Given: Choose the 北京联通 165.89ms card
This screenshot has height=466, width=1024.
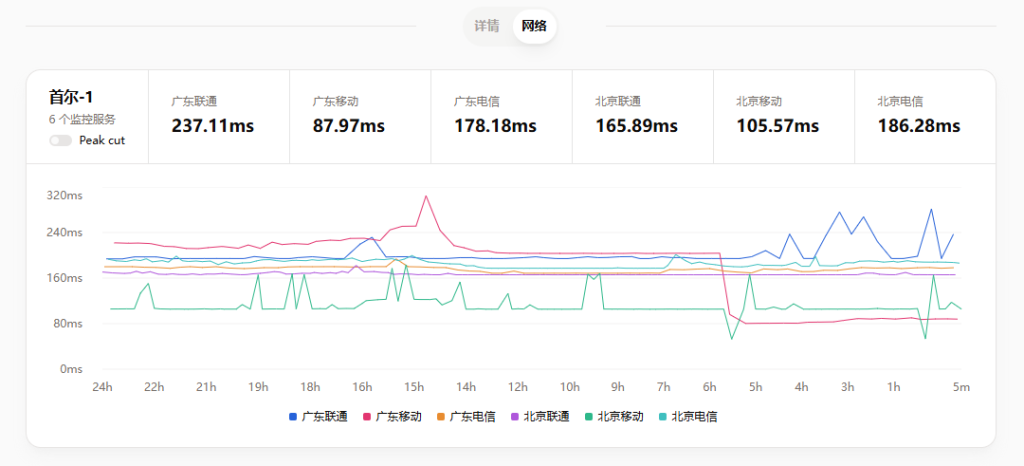Looking at the screenshot, I should pos(642,116).
